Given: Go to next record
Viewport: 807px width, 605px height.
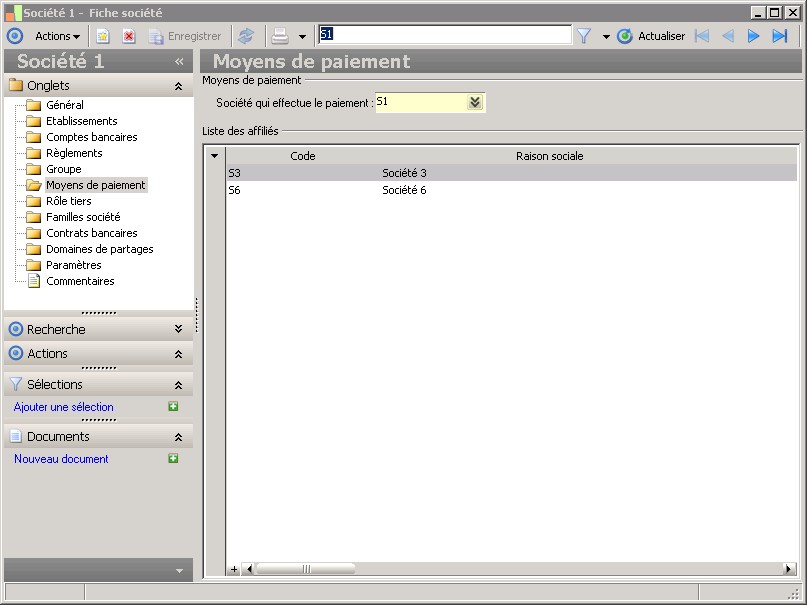Looking at the screenshot, I should [x=753, y=36].
